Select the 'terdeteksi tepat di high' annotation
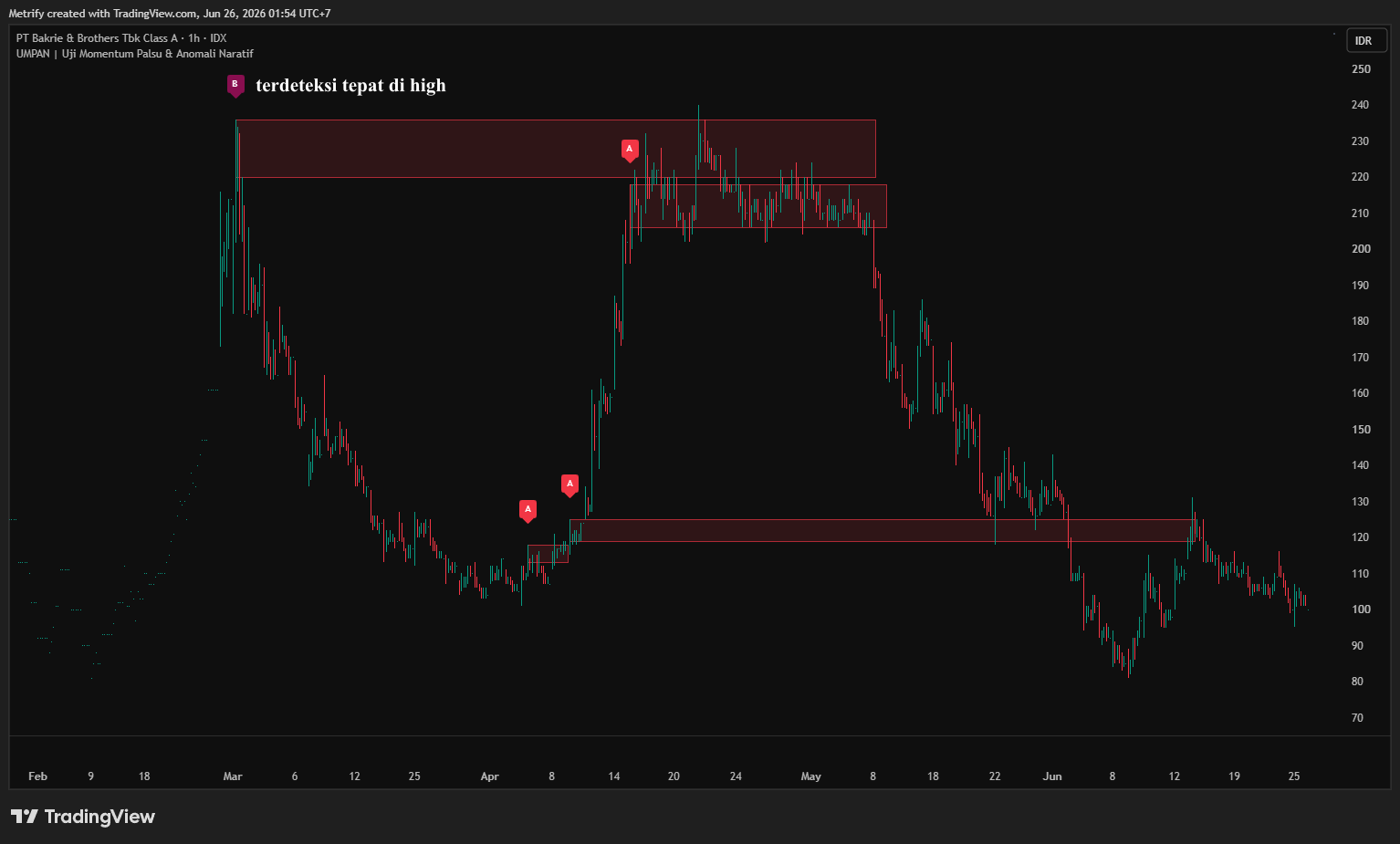This screenshot has height=844, width=1400. pos(350,86)
